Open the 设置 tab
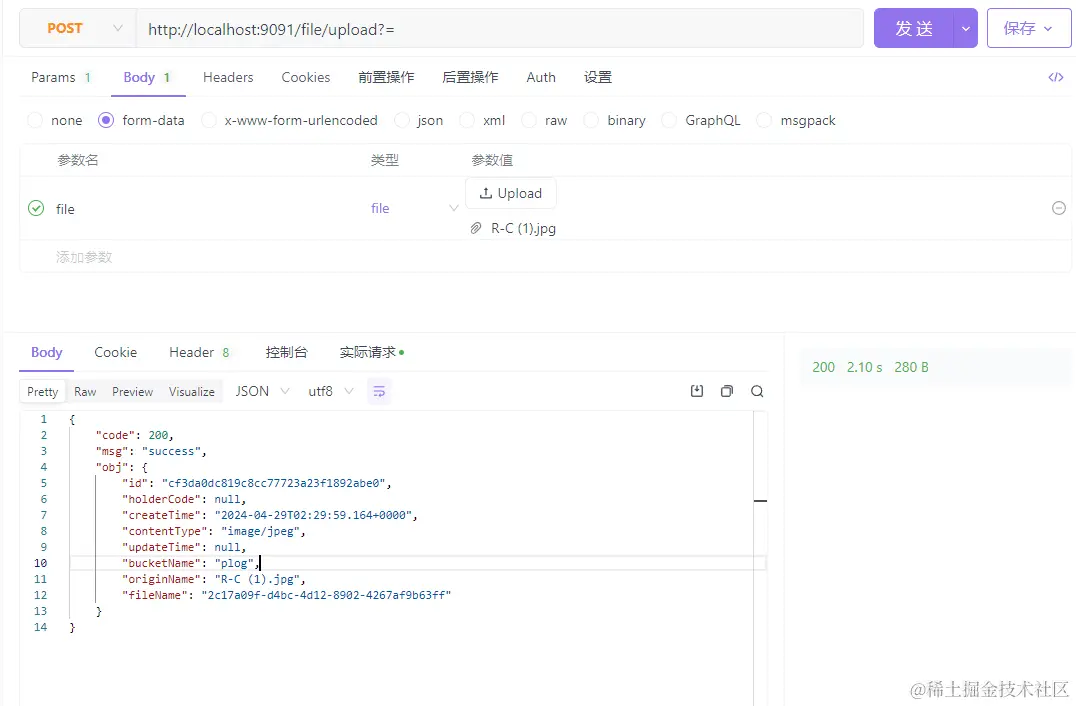 coord(598,77)
